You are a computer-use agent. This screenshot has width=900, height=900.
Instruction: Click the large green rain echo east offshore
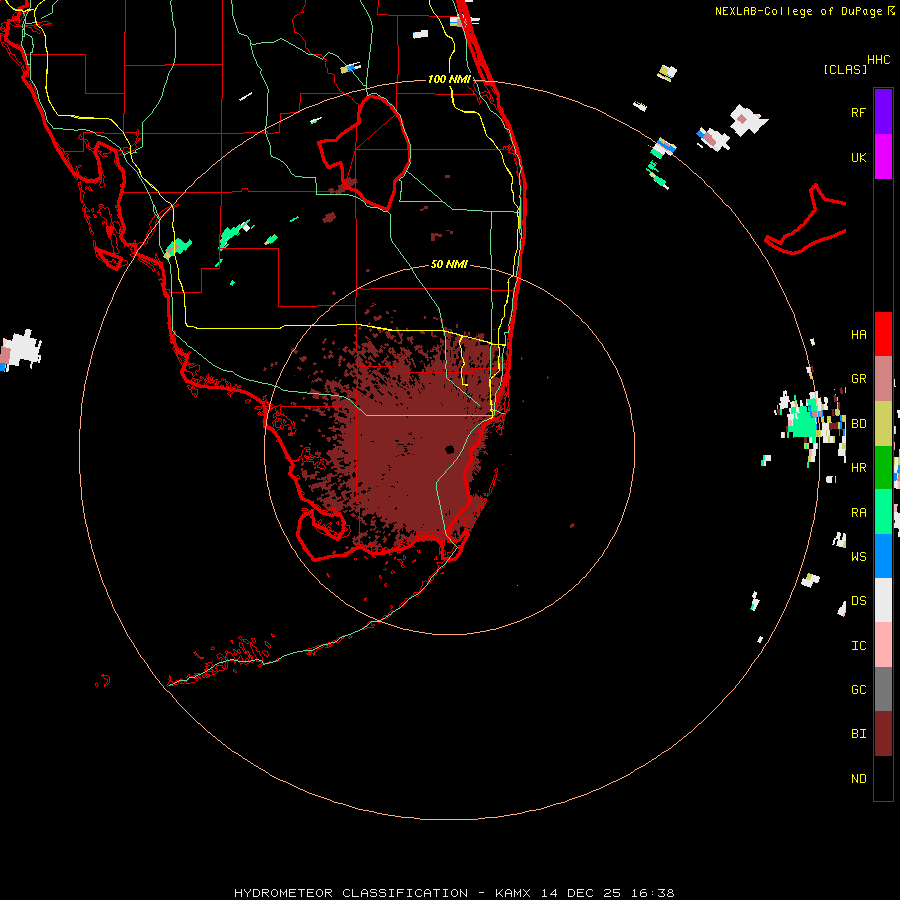[802, 422]
